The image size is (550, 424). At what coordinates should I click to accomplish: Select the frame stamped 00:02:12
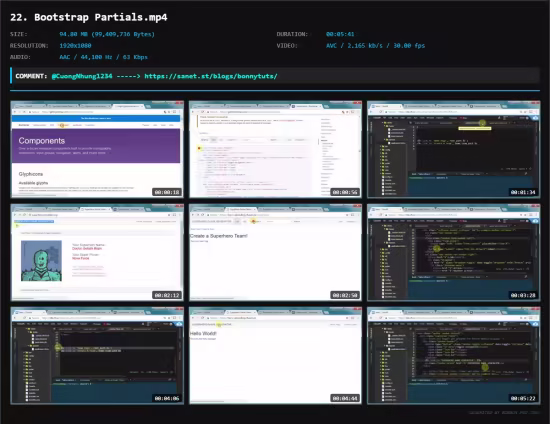tap(97, 253)
